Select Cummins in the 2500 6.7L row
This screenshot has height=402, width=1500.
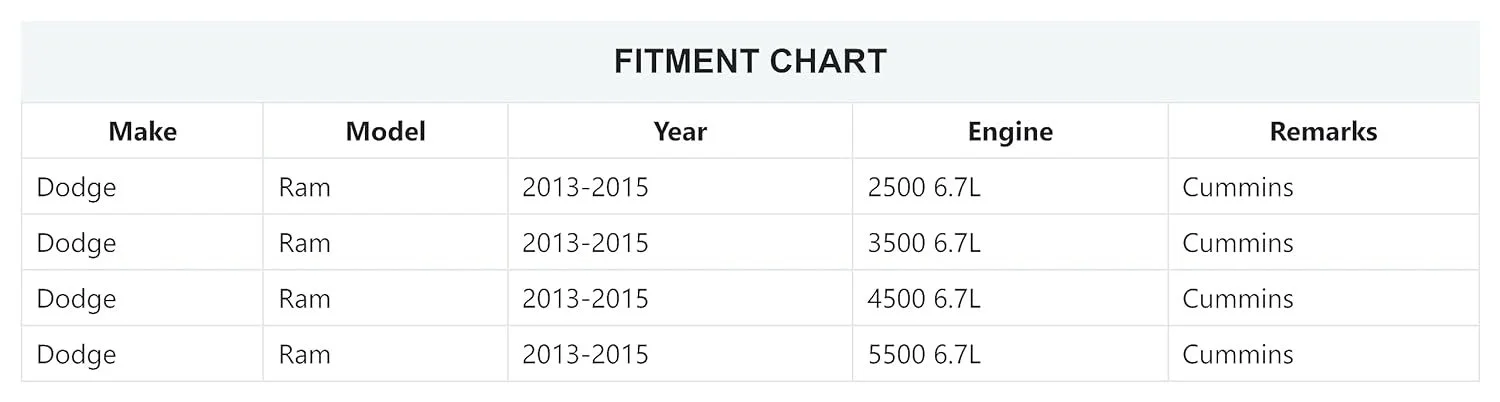[1237, 187]
